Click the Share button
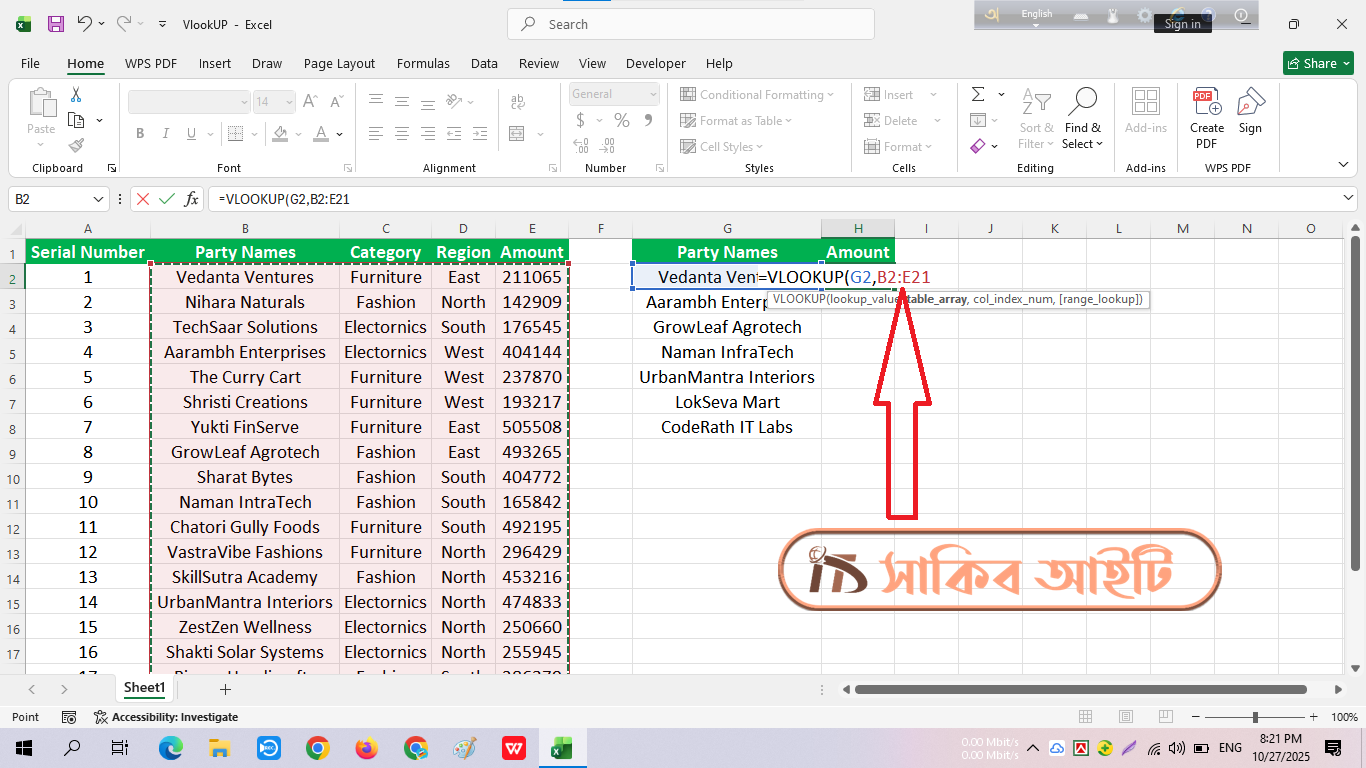 tap(1317, 63)
